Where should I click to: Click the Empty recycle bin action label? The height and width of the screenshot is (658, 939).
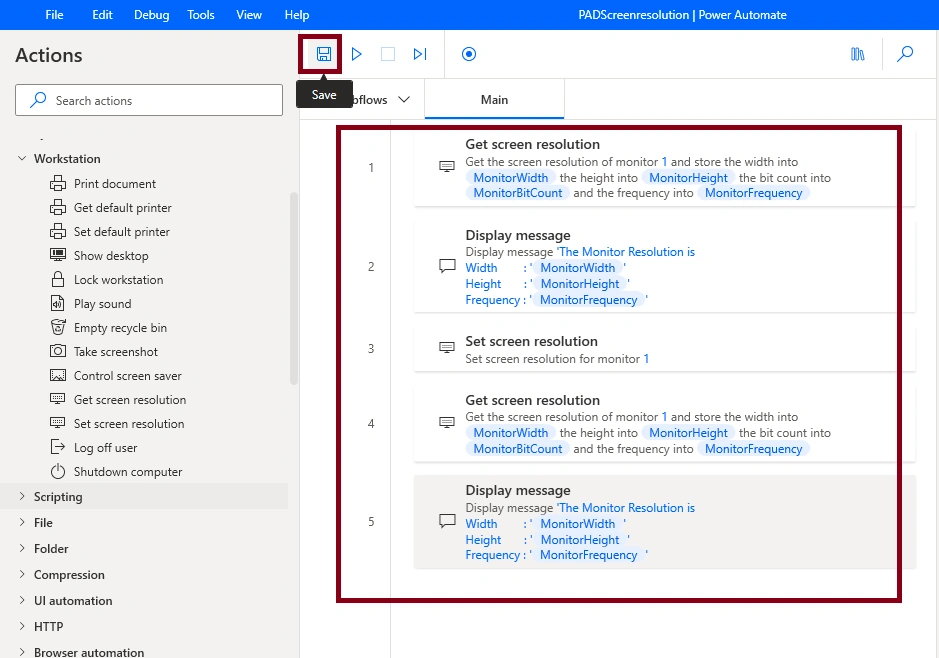[120, 328]
